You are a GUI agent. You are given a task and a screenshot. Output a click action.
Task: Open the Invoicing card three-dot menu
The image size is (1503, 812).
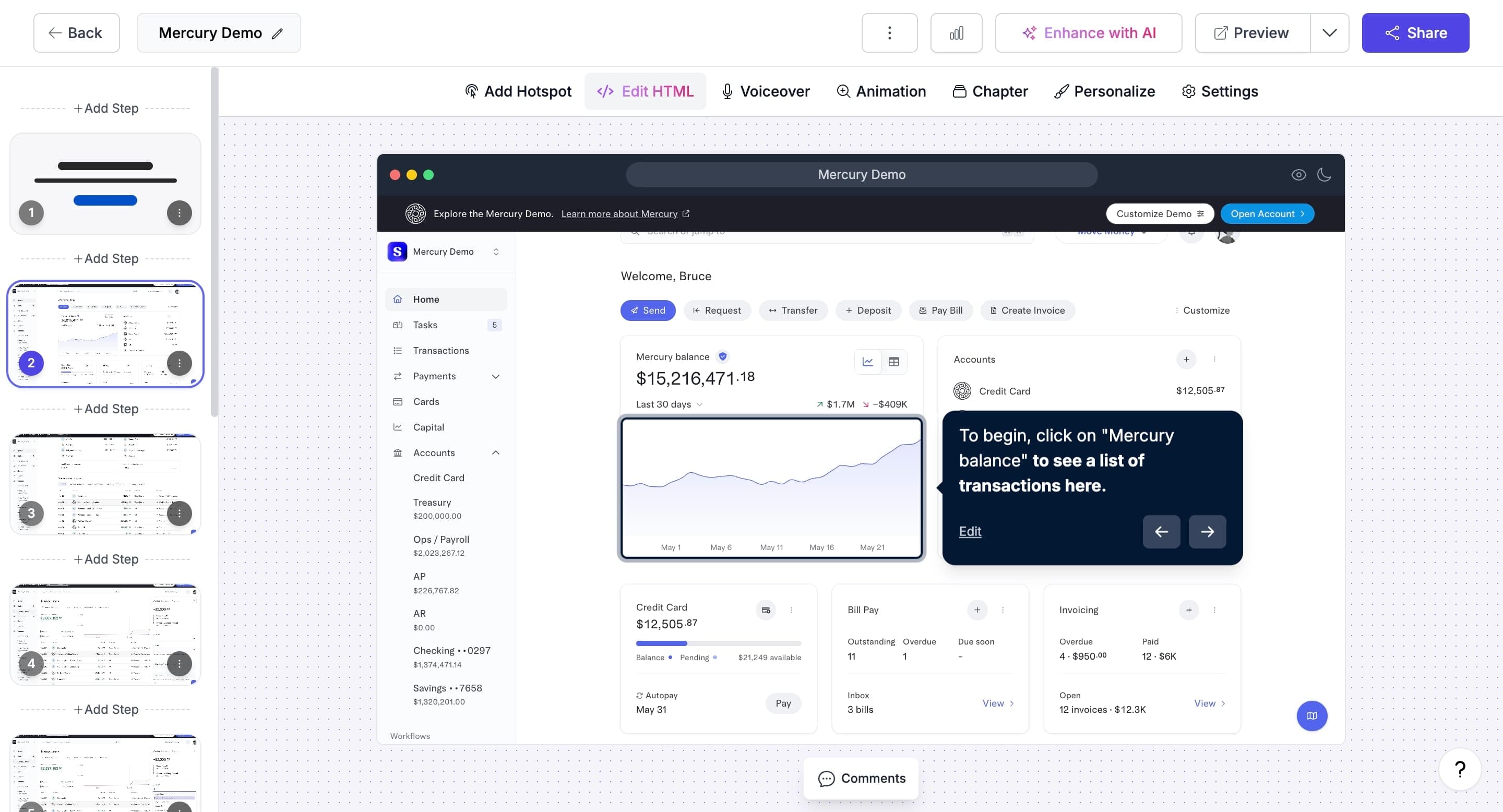pyautogui.click(x=1214, y=610)
